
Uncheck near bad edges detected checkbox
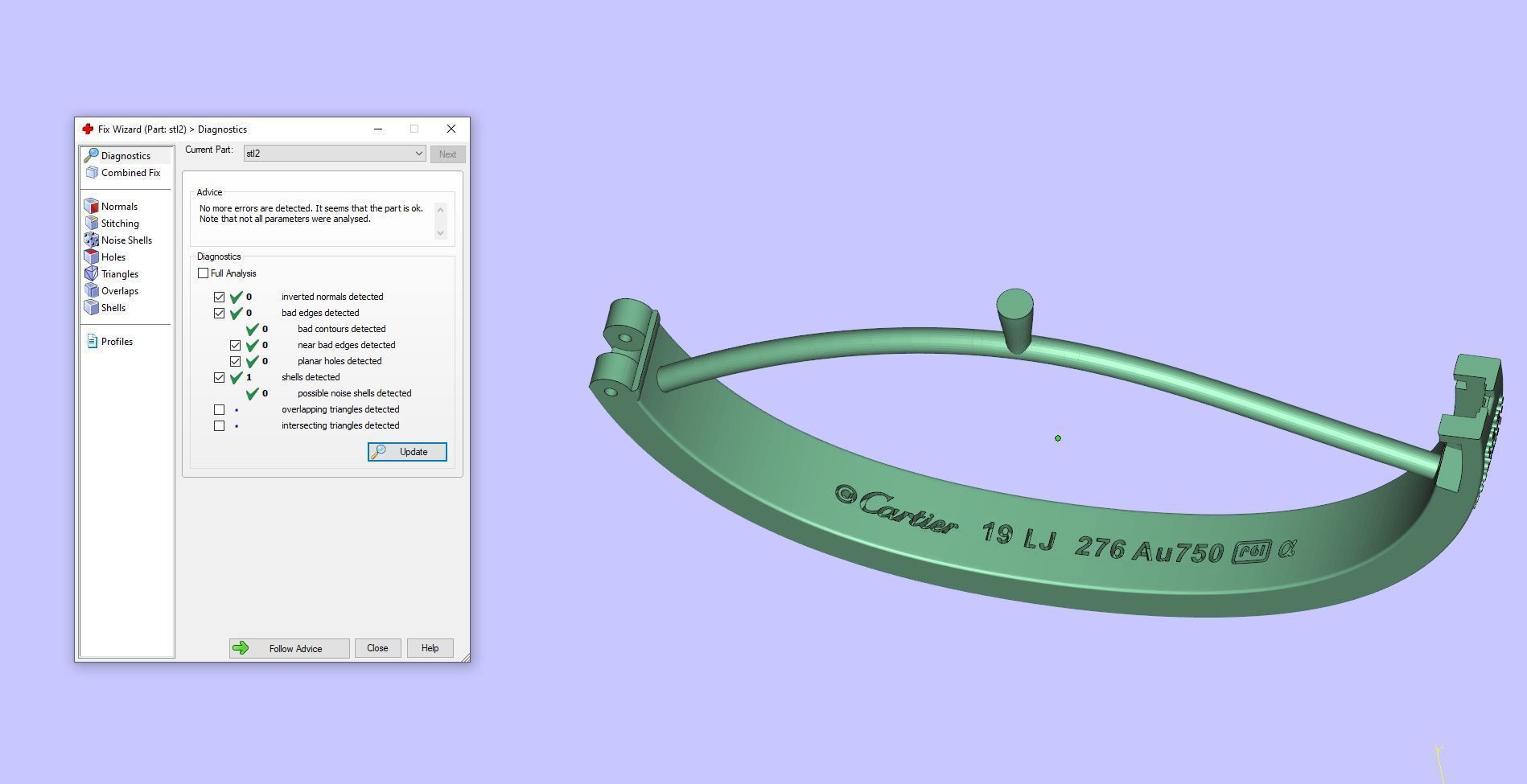235,345
